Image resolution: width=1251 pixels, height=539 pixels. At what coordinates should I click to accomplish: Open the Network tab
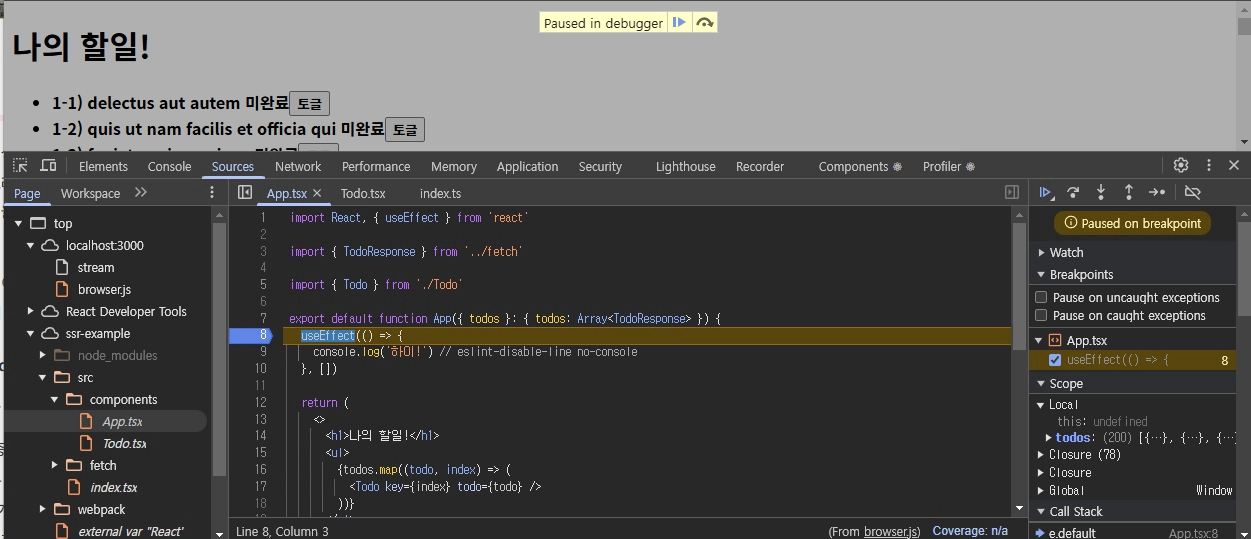point(298,166)
